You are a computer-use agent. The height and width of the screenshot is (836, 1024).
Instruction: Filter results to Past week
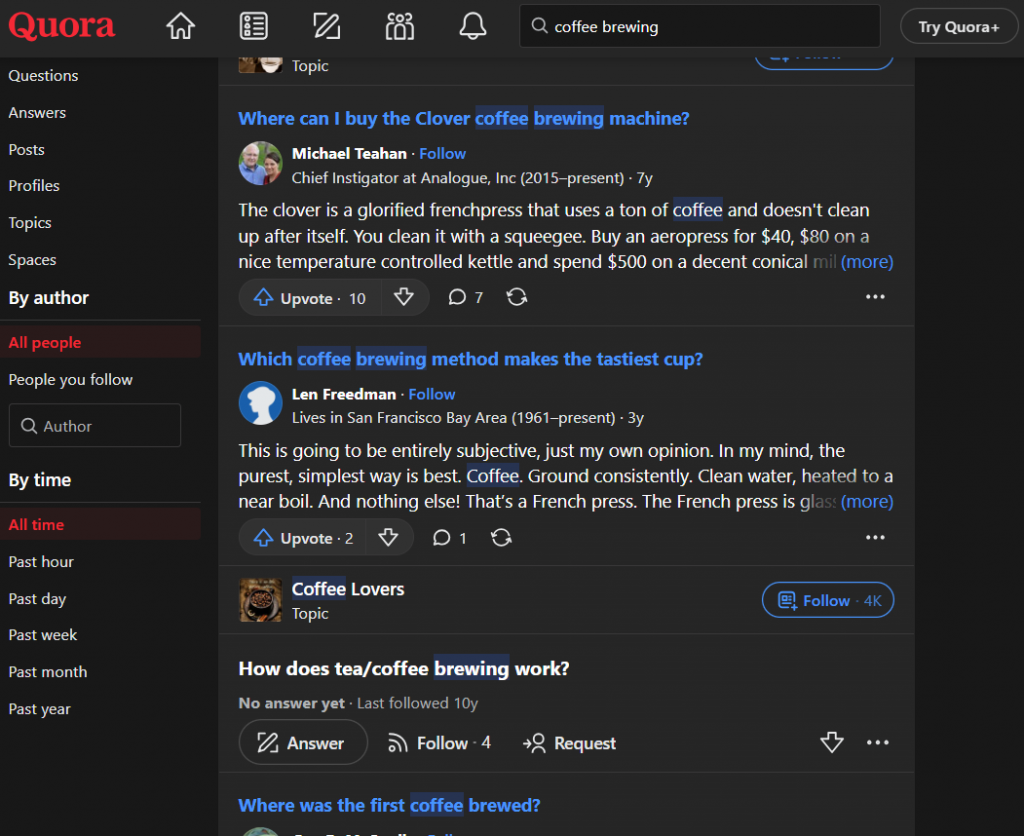43,635
